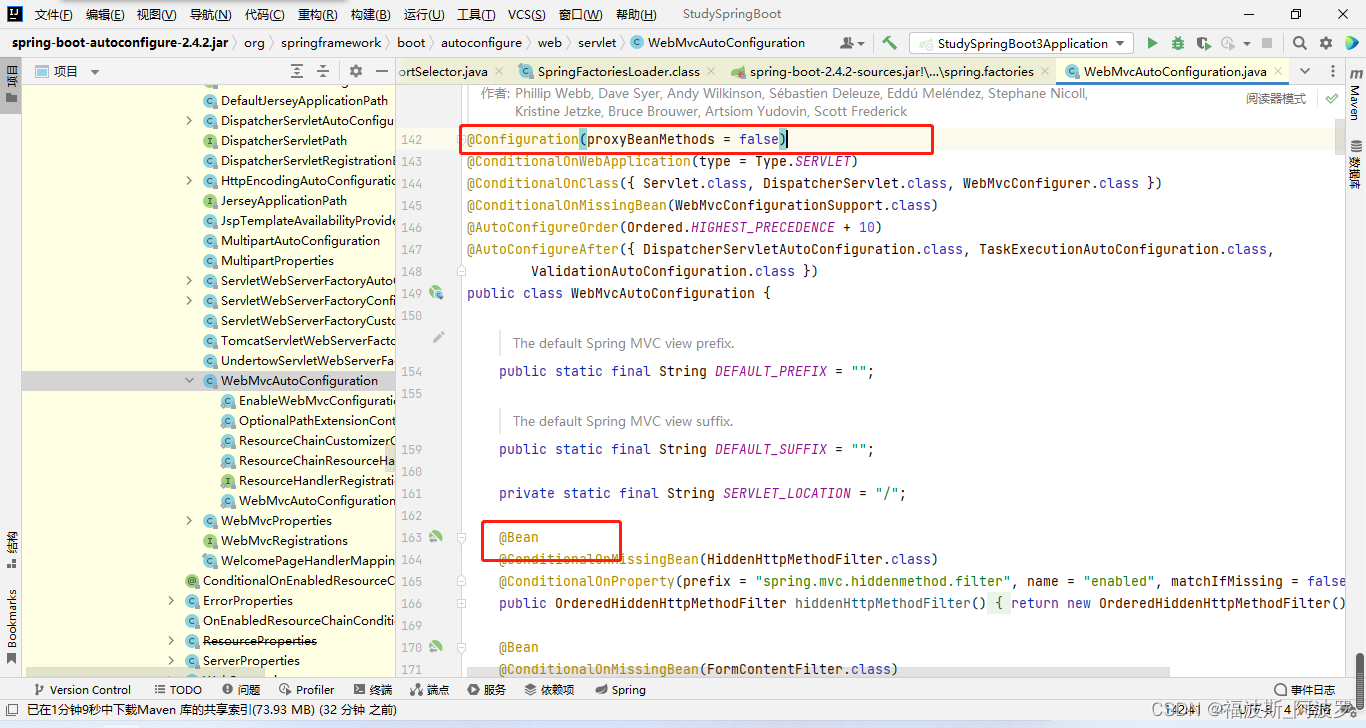
Task: Click the editor's horizontal scrollbar
Action: [x=816, y=672]
